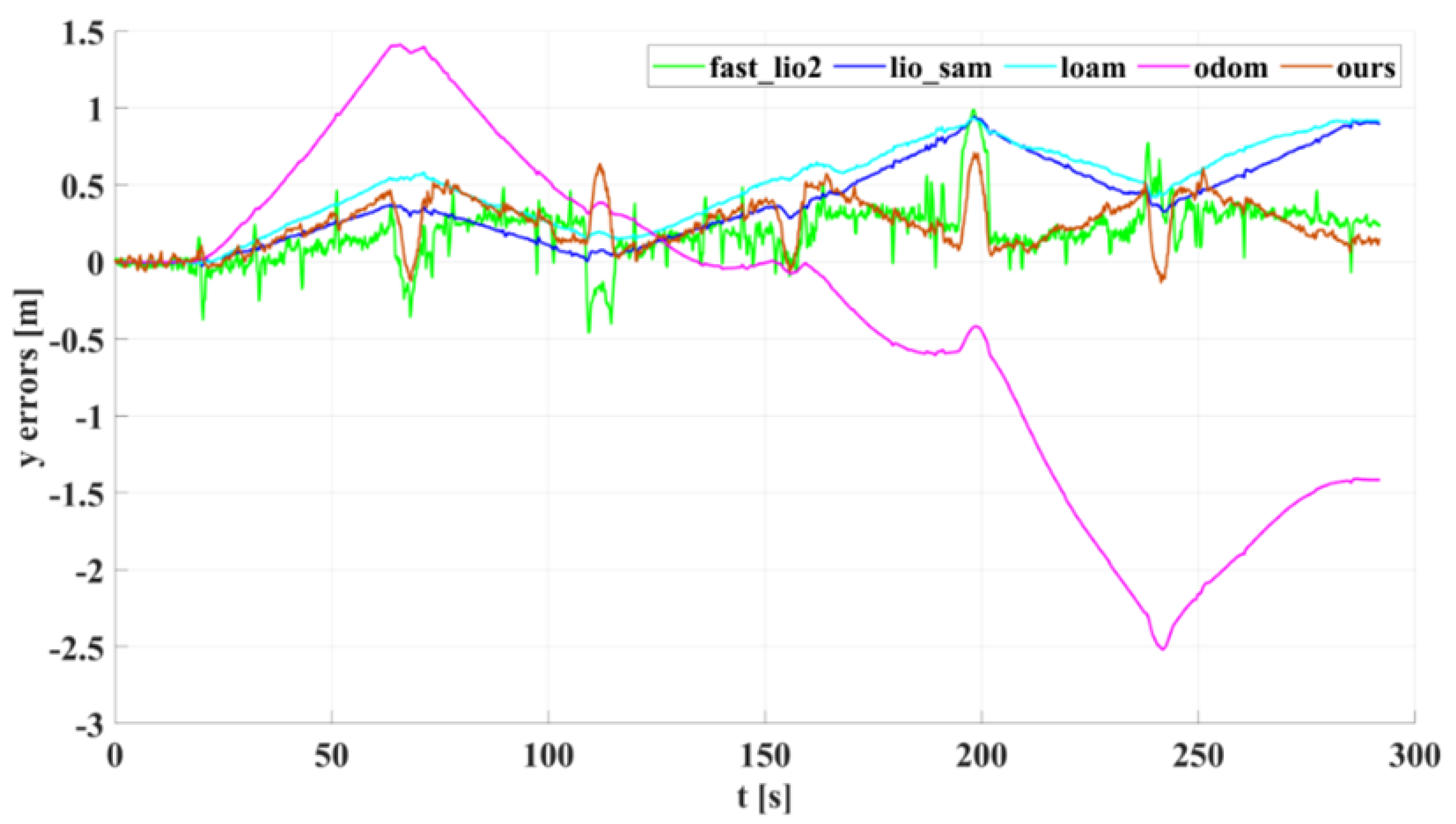This screenshot has width=1456, height=824.
Task: Click the magenta odom curve's lowest point
Action: pyautogui.click(x=1162, y=649)
